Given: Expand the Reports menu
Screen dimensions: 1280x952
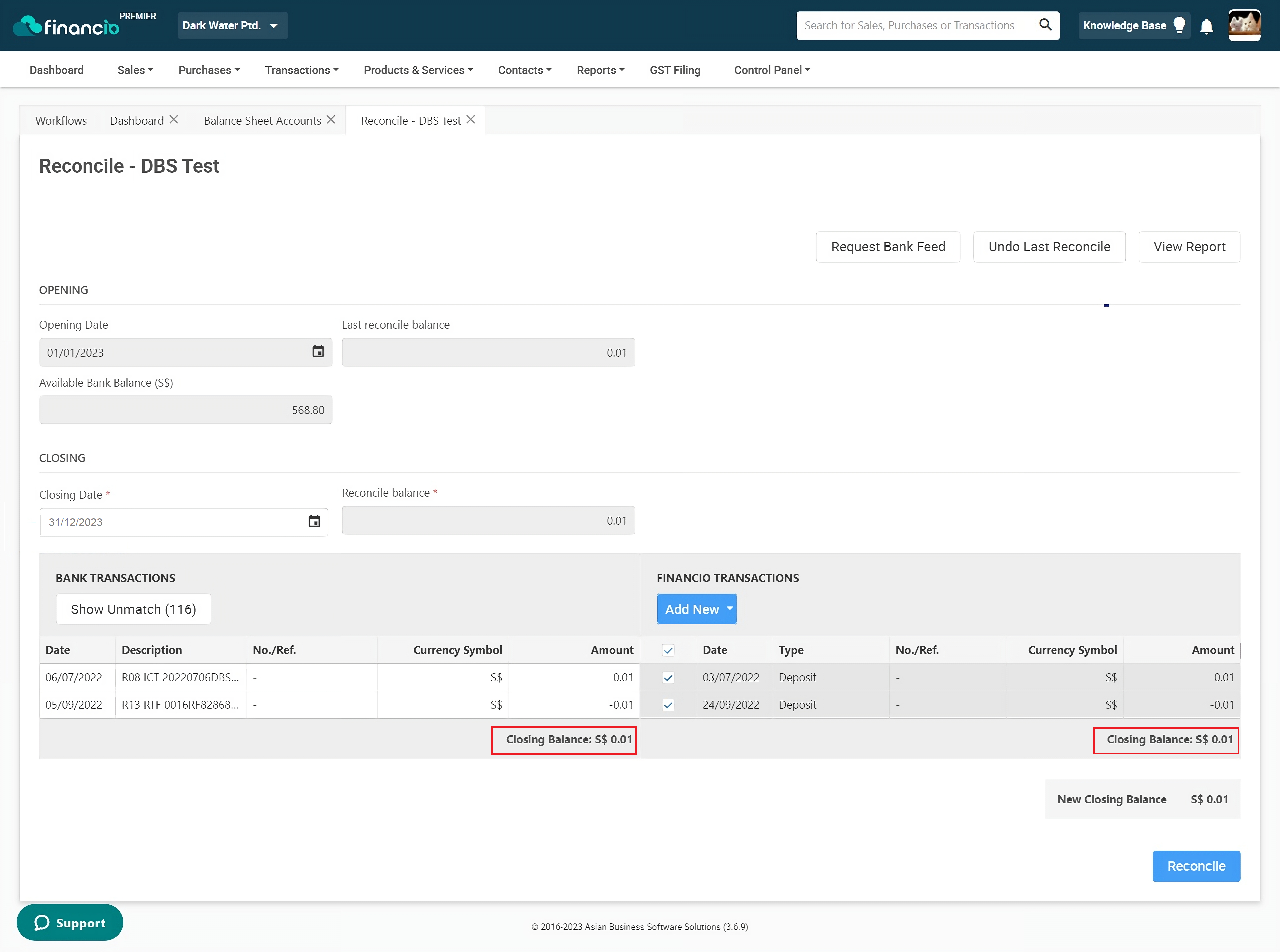Looking at the screenshot, I should [x=601, y=70].
